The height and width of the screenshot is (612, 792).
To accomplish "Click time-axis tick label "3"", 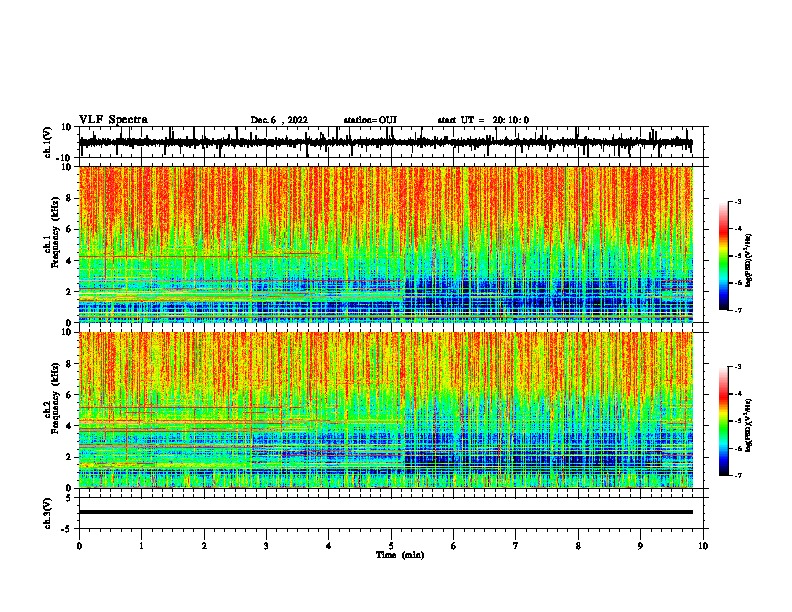I will tap(266, 546).
